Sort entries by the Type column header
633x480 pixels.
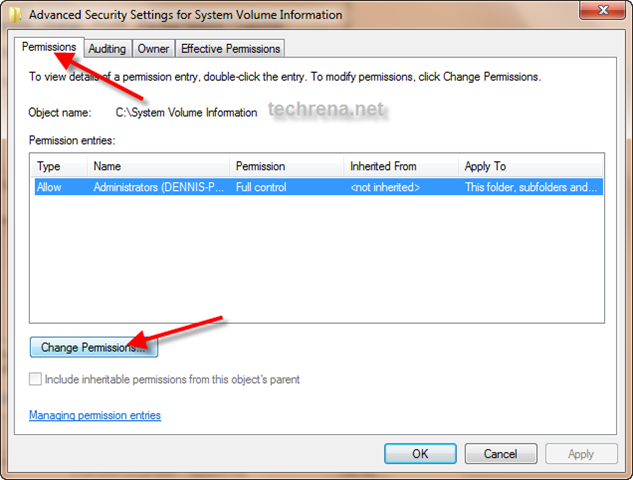(x=58, y=166)
